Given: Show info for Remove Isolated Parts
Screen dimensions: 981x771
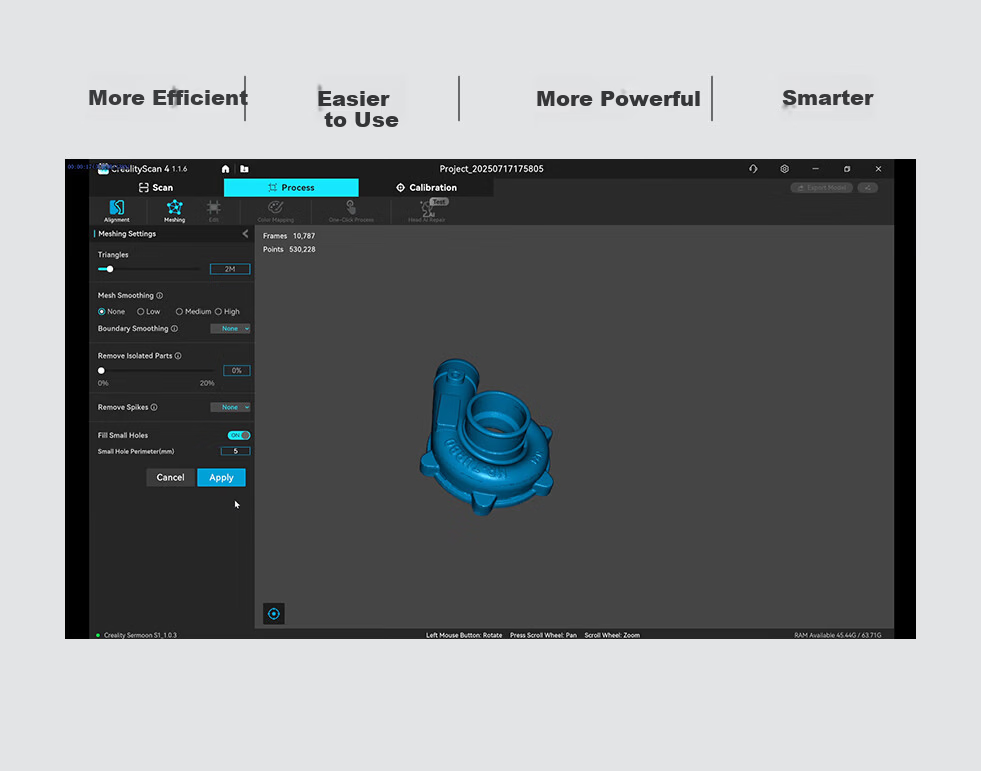Looking at the screenshot, I should tap(178, 356).
